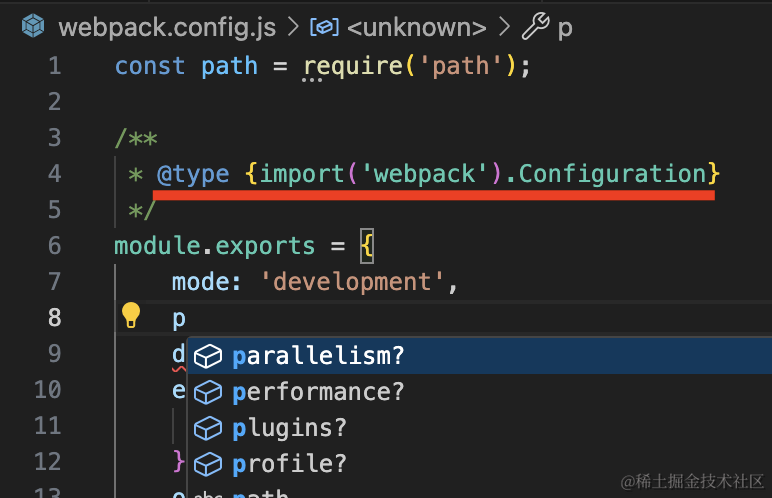This screenshot has width=772, height=498.
Task: Click the cube icon beside plugins?
Action: coord(208,429)
